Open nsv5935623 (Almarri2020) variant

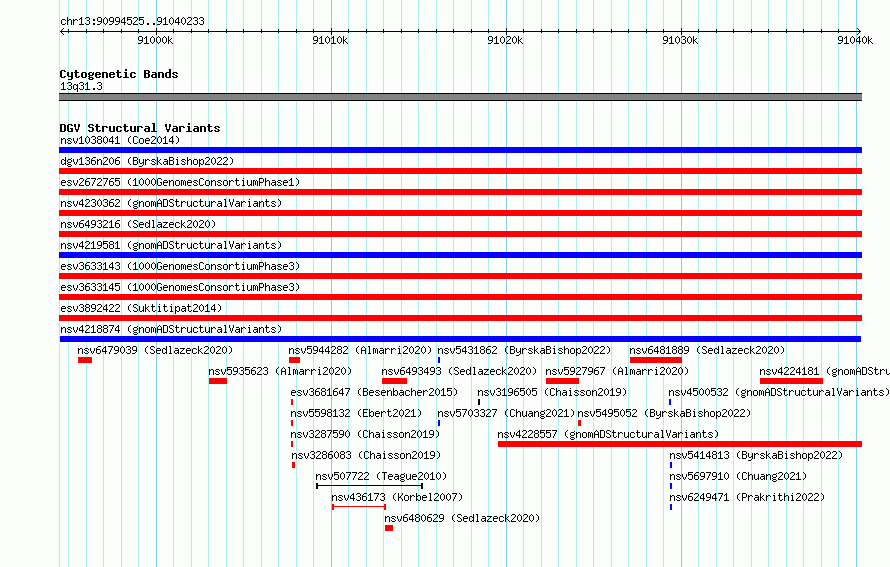tap(280, 371)
